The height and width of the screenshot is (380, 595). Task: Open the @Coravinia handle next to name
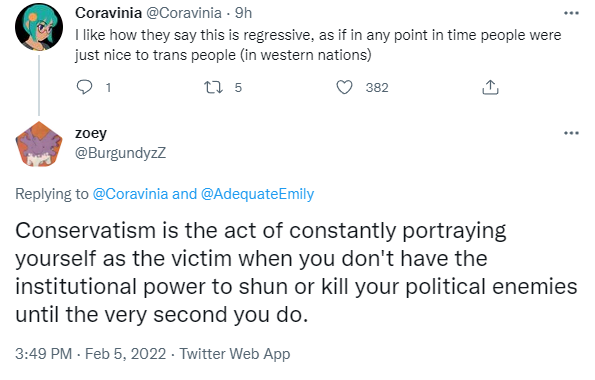coord(184,13)
